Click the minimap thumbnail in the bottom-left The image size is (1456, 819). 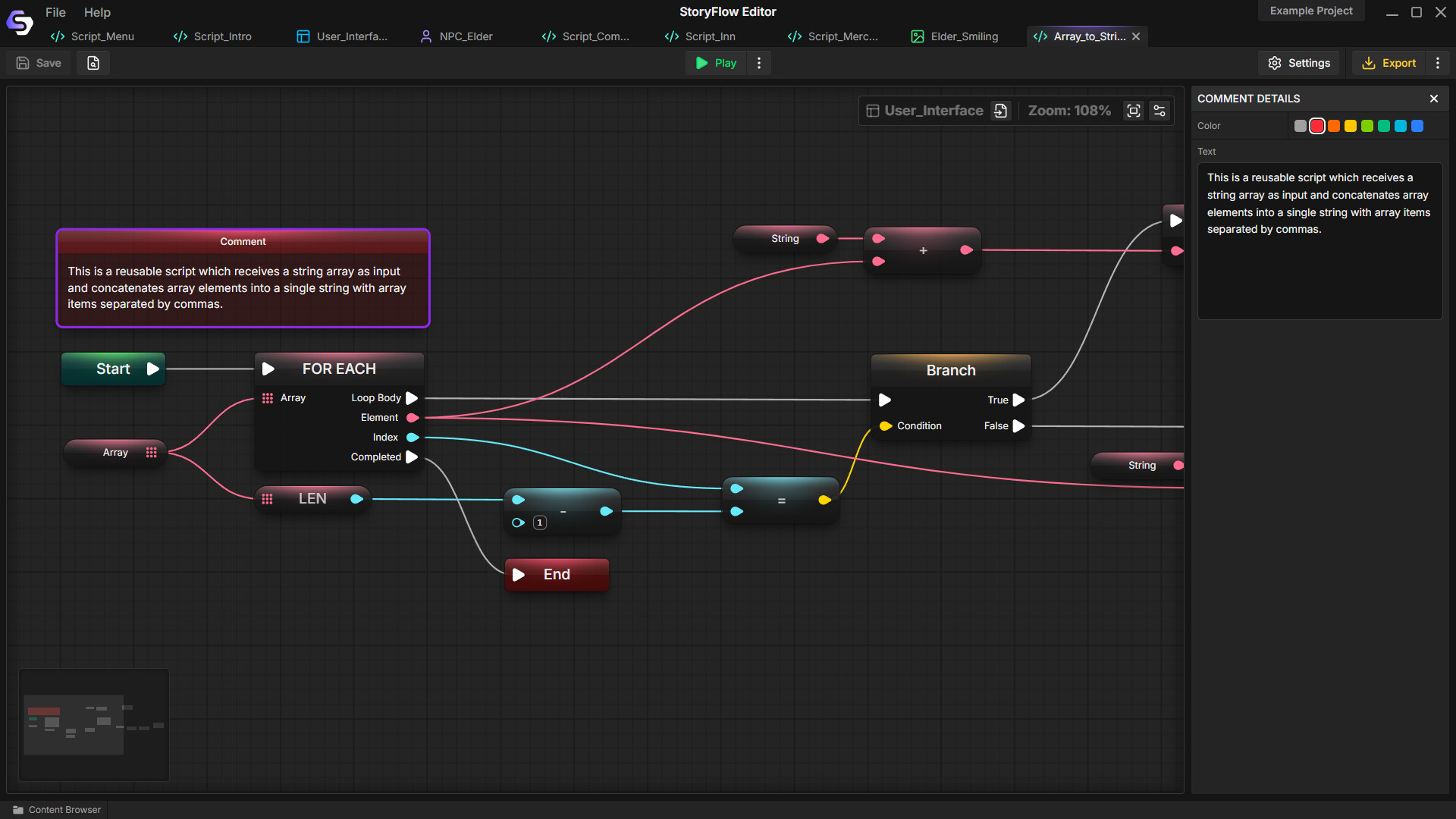click(x=93, y=724)
